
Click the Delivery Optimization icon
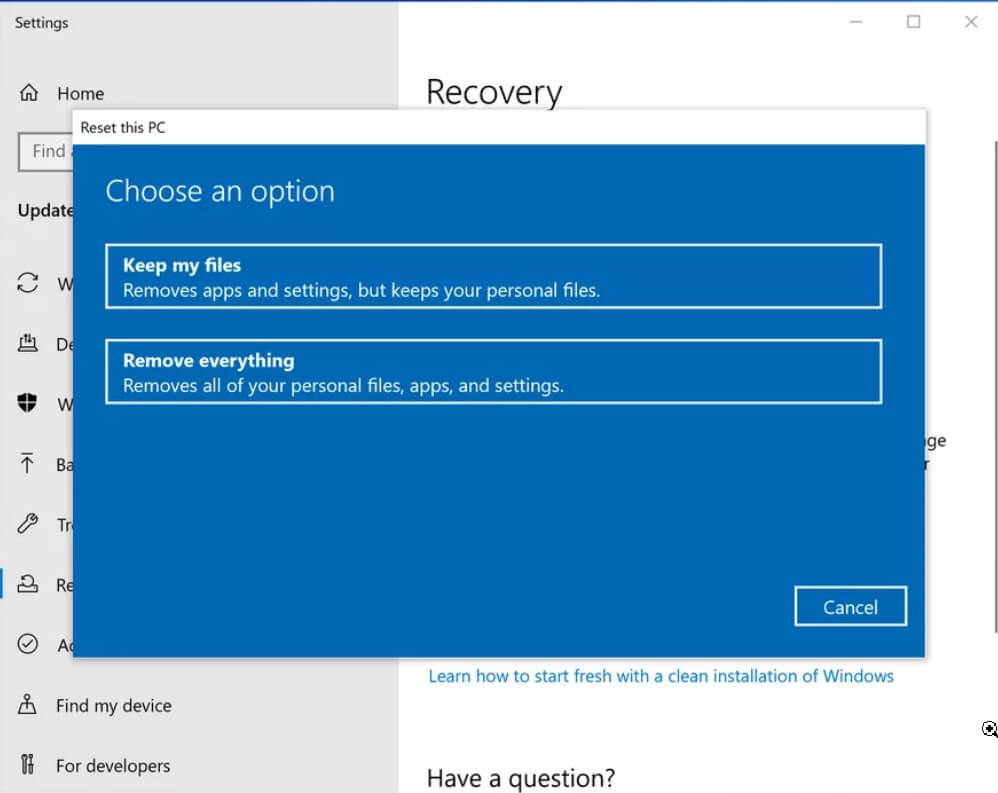point(27,343)
